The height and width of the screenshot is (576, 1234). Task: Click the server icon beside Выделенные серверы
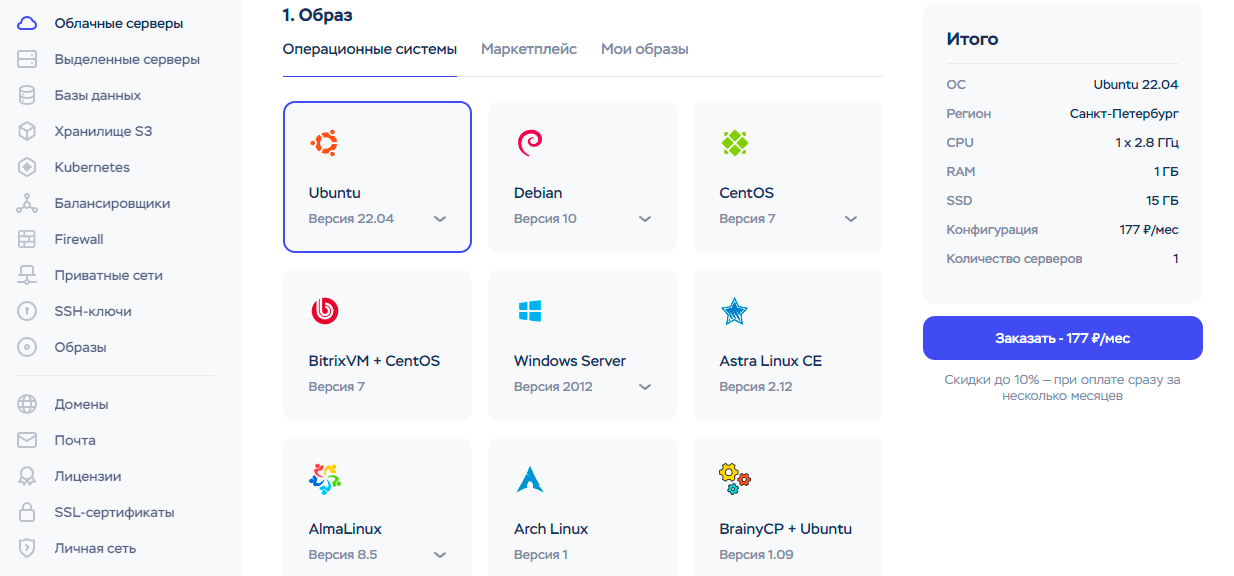[27, 59]
